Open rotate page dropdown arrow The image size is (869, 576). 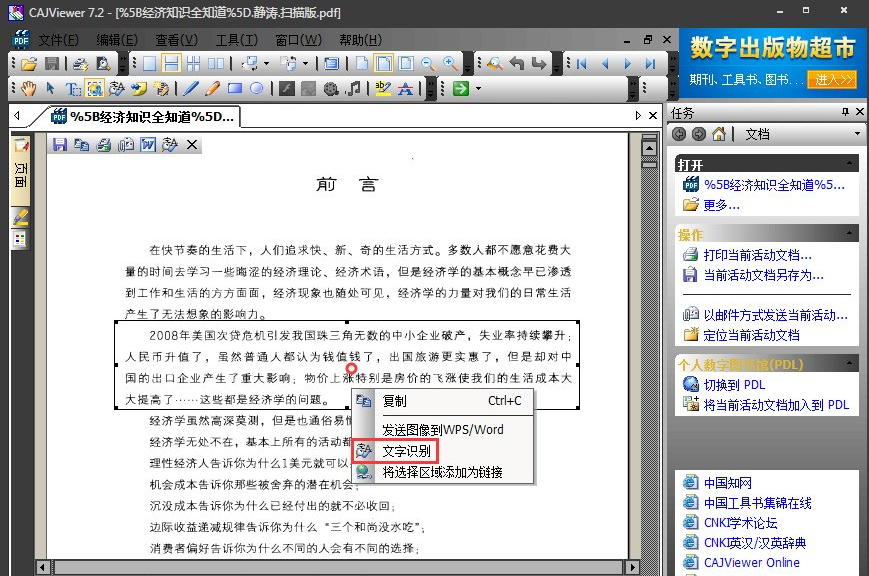(267, 64)
